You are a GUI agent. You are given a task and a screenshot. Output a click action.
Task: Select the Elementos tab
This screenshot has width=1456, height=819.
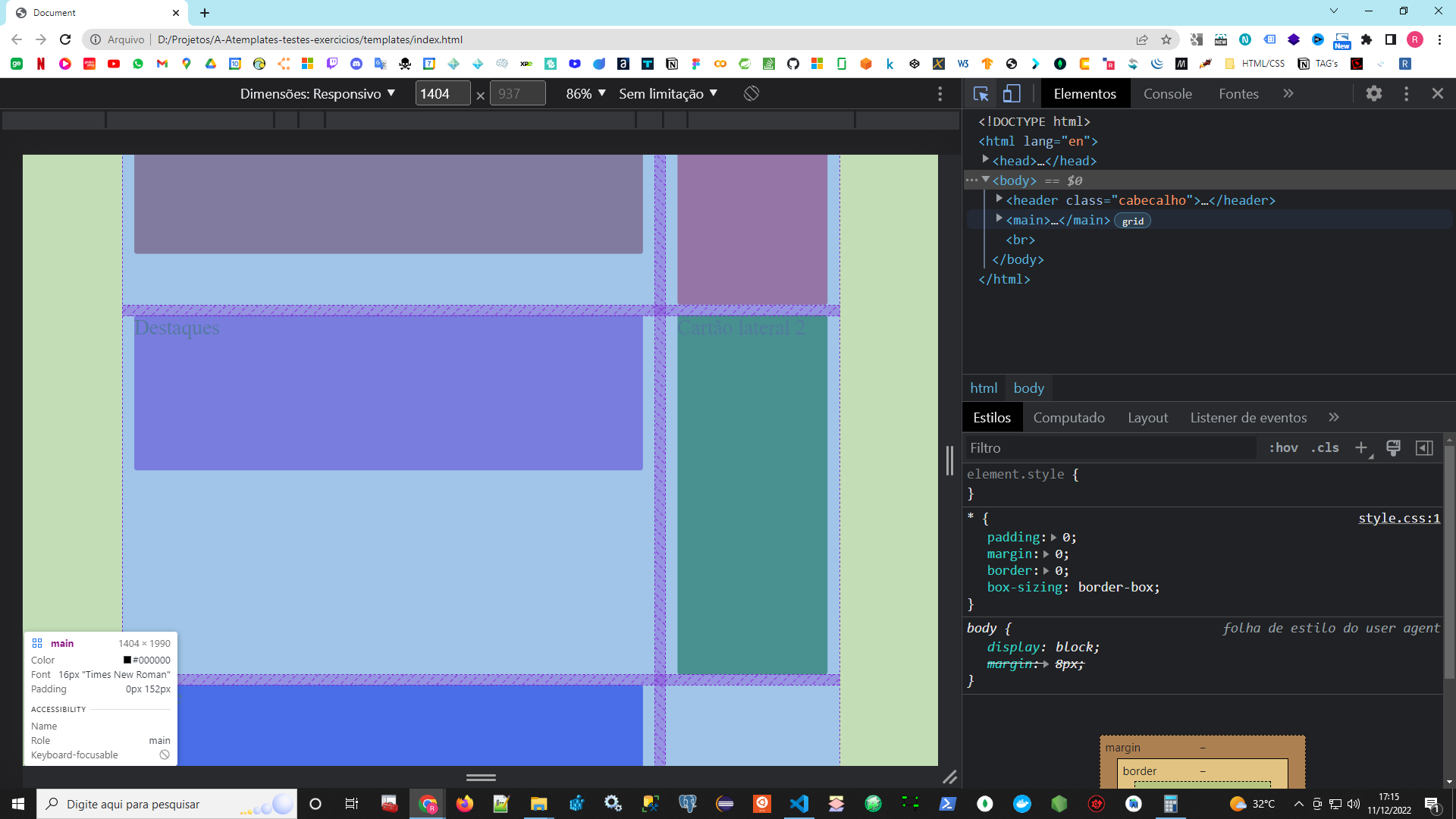pyautogui.click(x=1084, y=93)
